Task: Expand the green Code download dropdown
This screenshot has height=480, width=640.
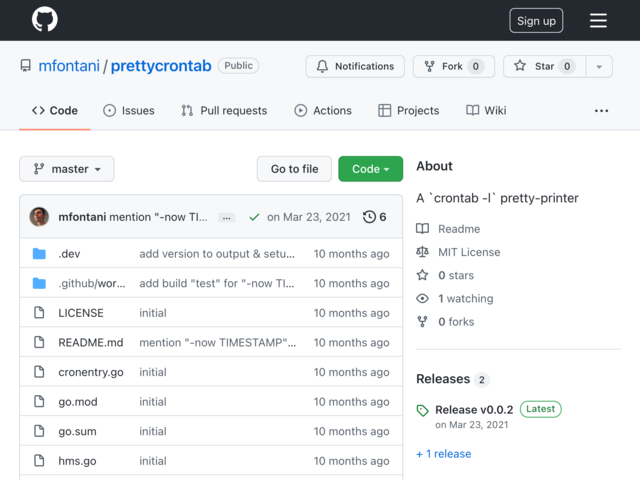Action: tap(371, 169)
